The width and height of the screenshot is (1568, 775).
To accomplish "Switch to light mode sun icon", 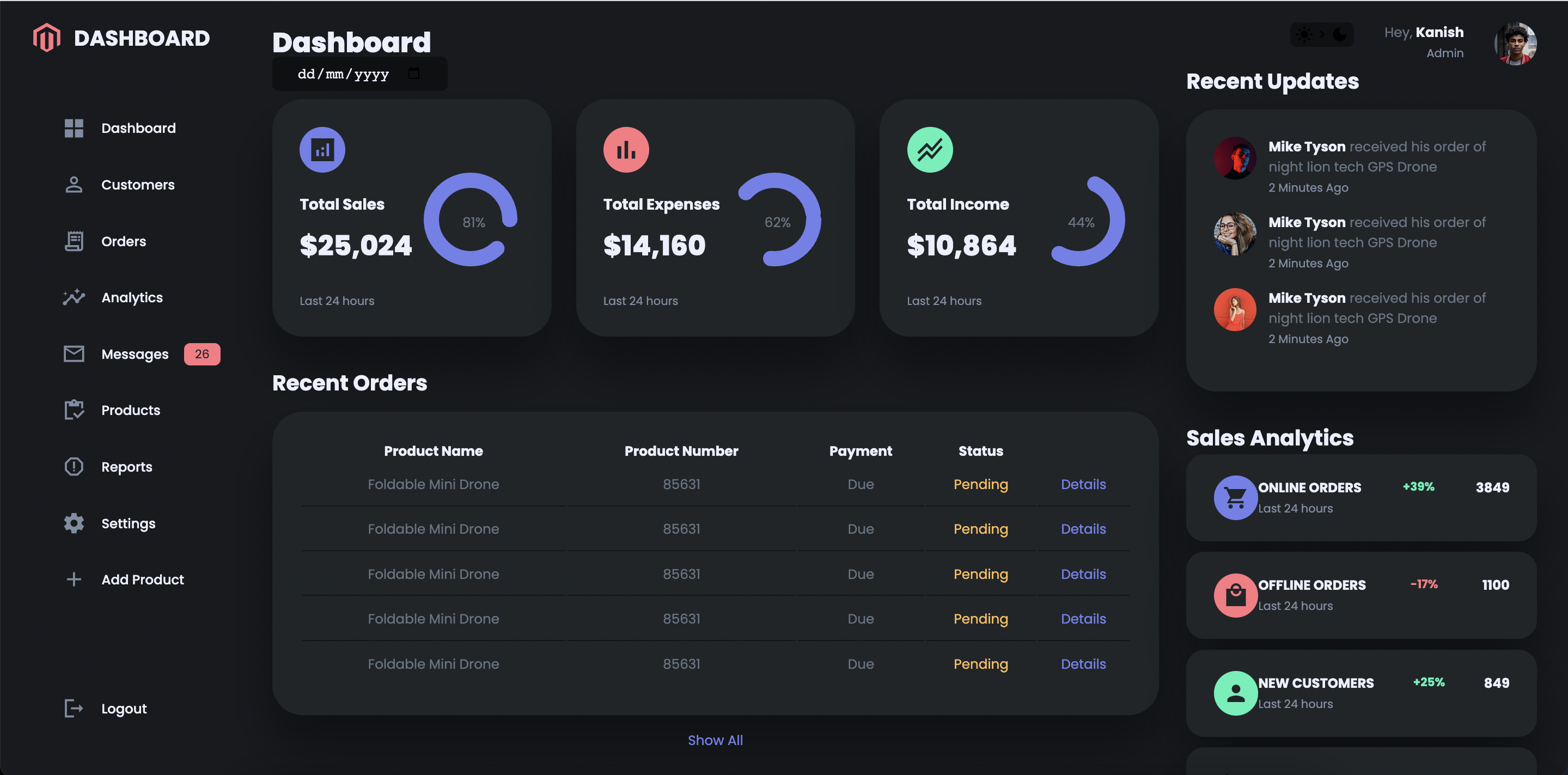I will click(1304, 34).
